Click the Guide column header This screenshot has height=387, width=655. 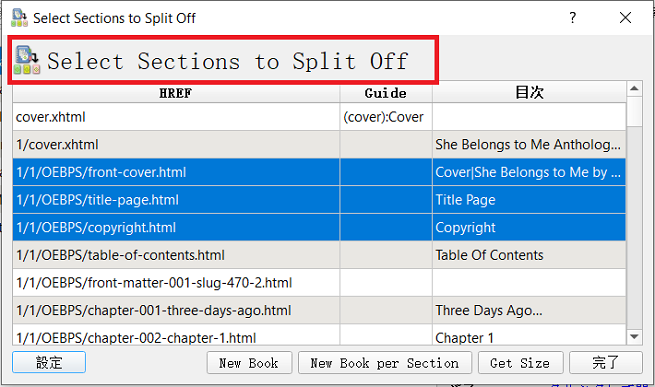(x=386, y=93)
